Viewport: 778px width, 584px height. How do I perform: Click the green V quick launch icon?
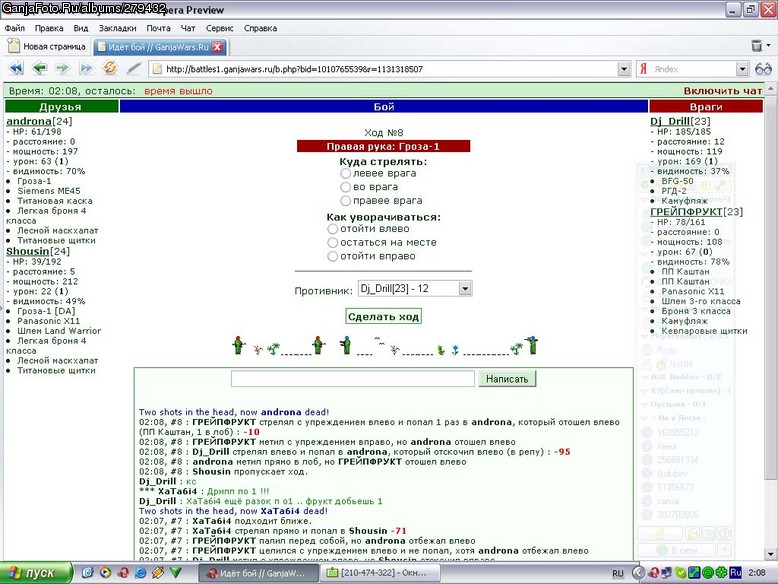(x=175, y=573)
